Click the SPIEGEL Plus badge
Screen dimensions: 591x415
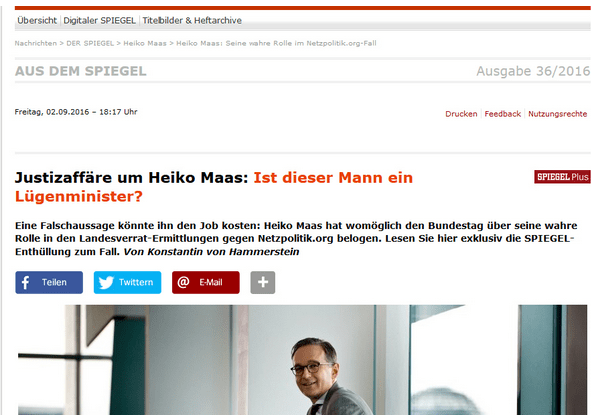[x=562, y=177]
